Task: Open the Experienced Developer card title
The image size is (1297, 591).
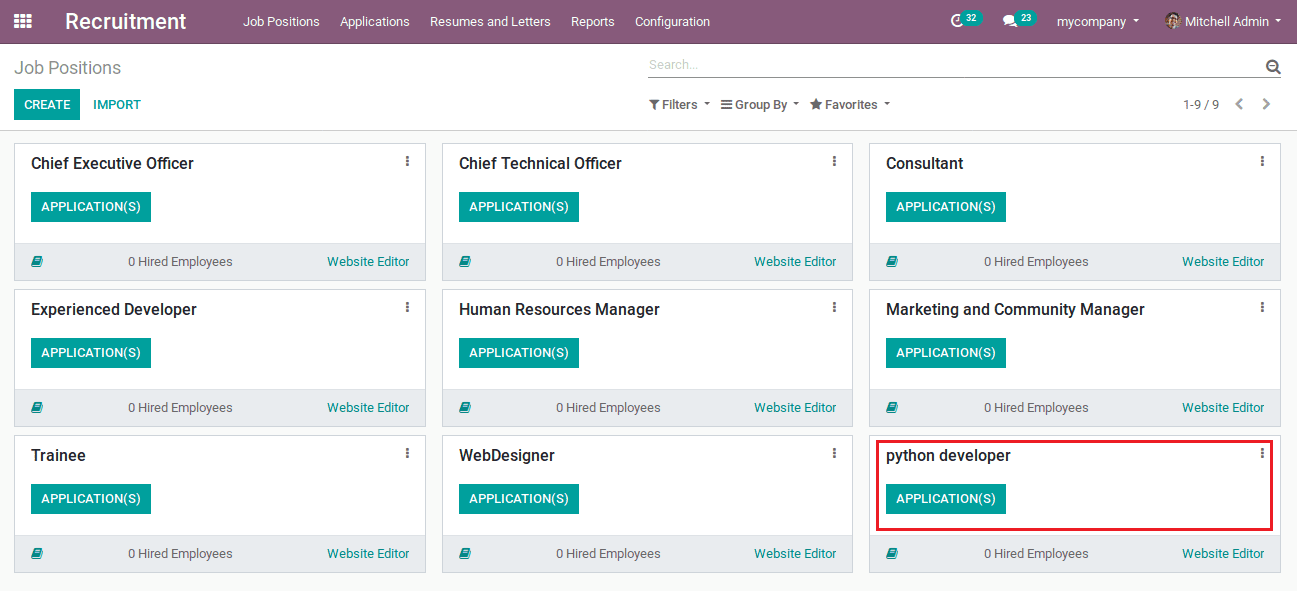Action: pos(114,310)
